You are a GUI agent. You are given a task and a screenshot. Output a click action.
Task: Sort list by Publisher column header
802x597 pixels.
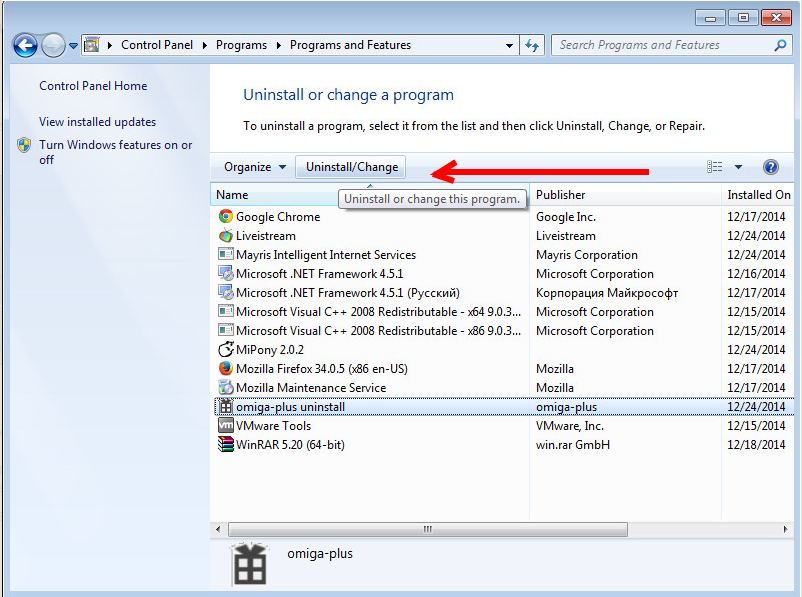[x=560, y=195]
